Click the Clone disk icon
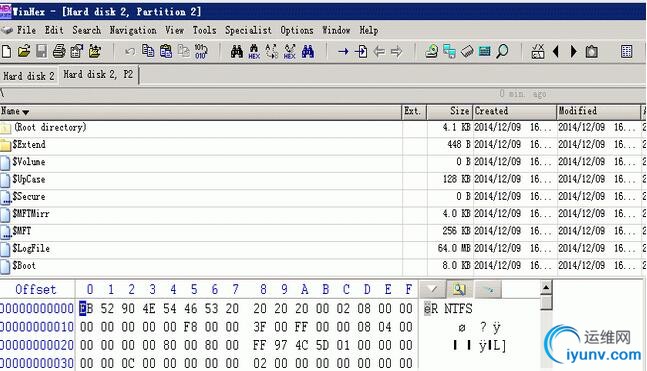This screenshot has width=647, height=371. [449, 52]
